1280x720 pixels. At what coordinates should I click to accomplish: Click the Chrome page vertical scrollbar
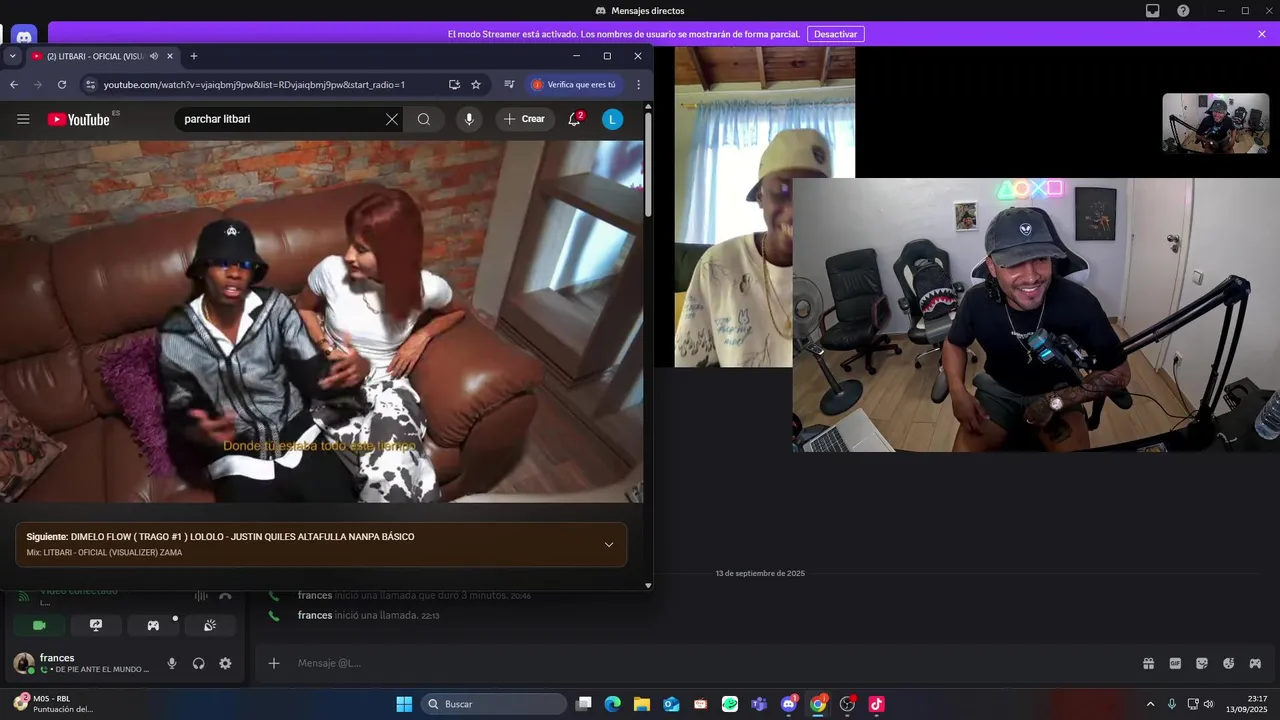[x=648, y=165]
